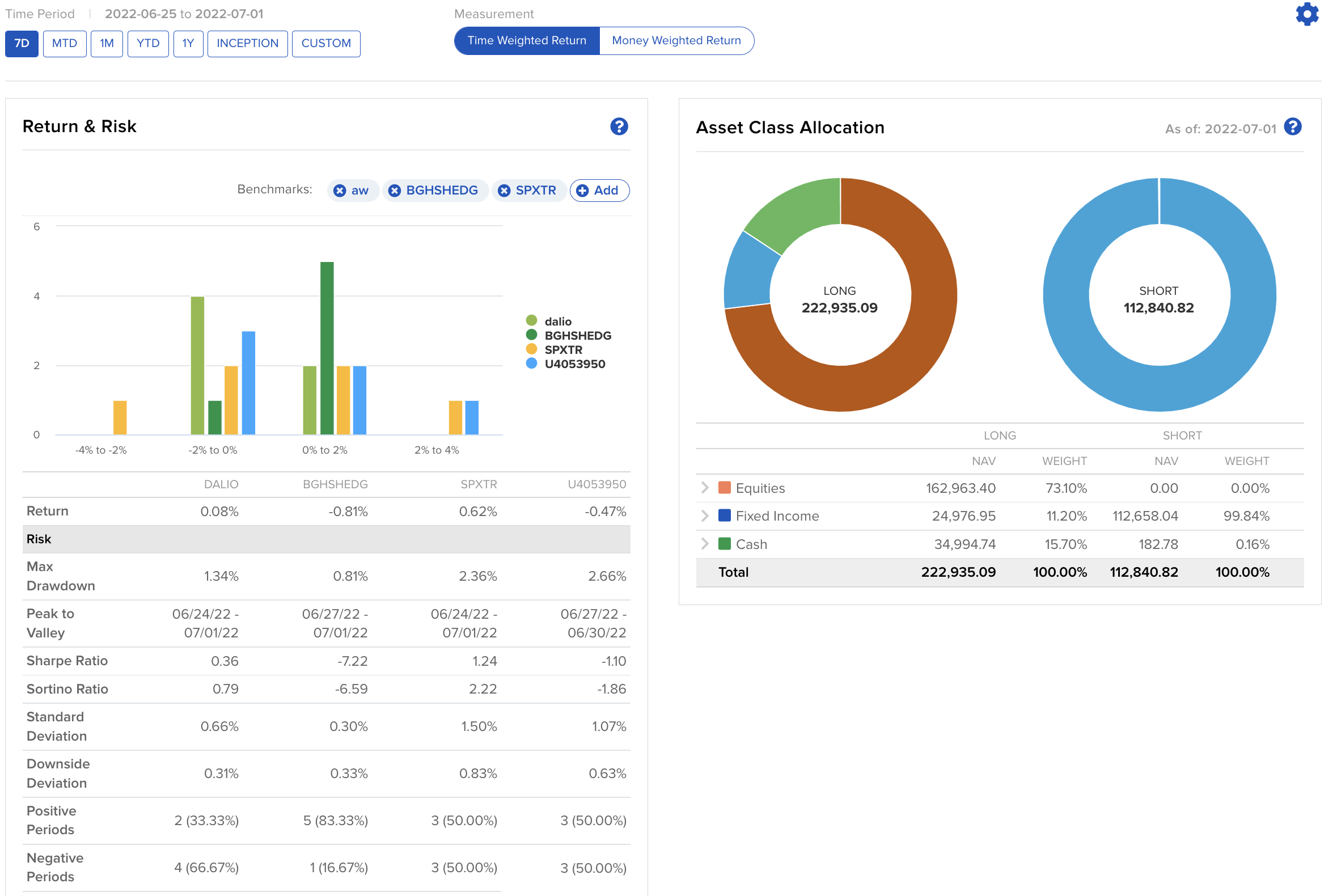Image resolution: width=1337 pixels, height=896 pixels.
Task: Remove the aw benchmark
Action: pos(340,191)
